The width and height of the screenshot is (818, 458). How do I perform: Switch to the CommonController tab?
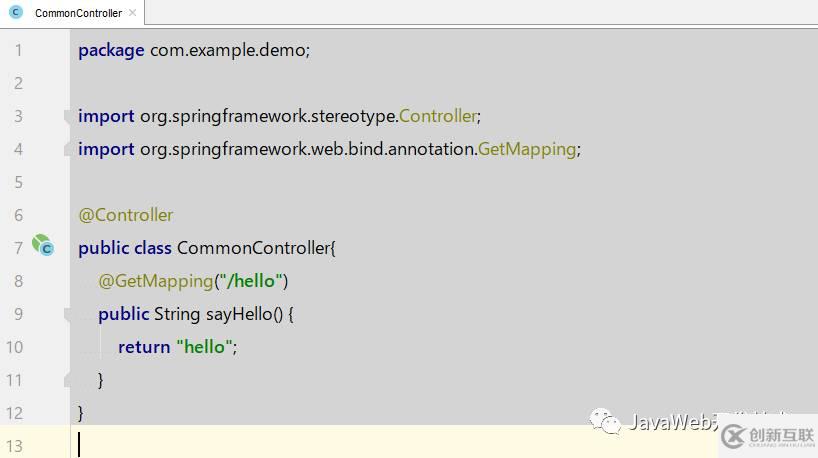[77, 13]
